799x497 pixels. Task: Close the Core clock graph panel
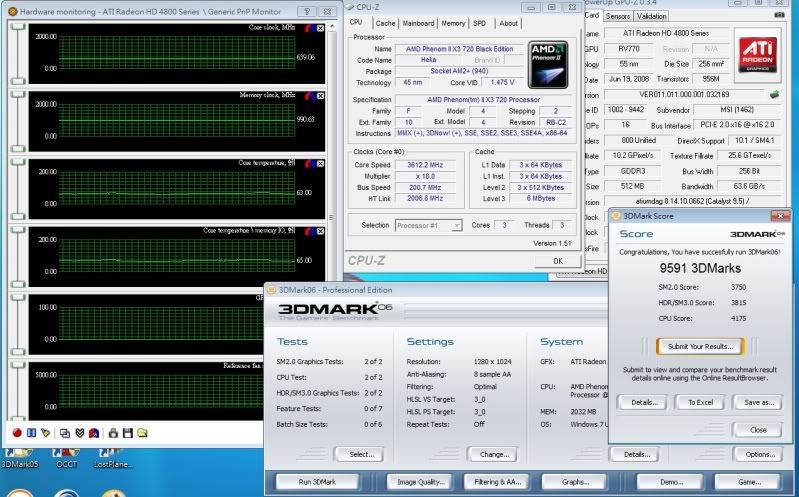[319, 28]
